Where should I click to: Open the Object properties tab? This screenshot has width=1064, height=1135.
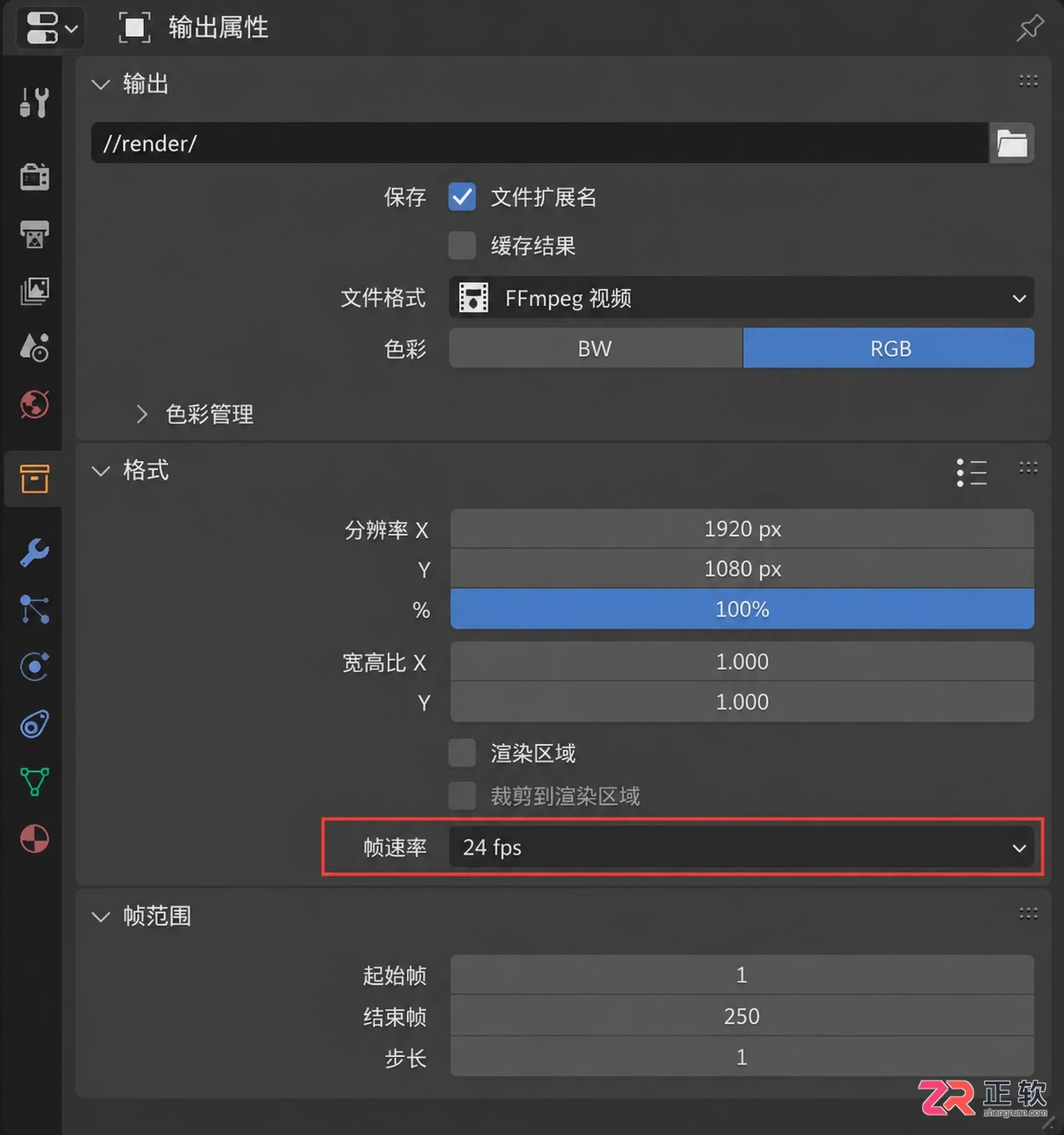click(34, 479)
